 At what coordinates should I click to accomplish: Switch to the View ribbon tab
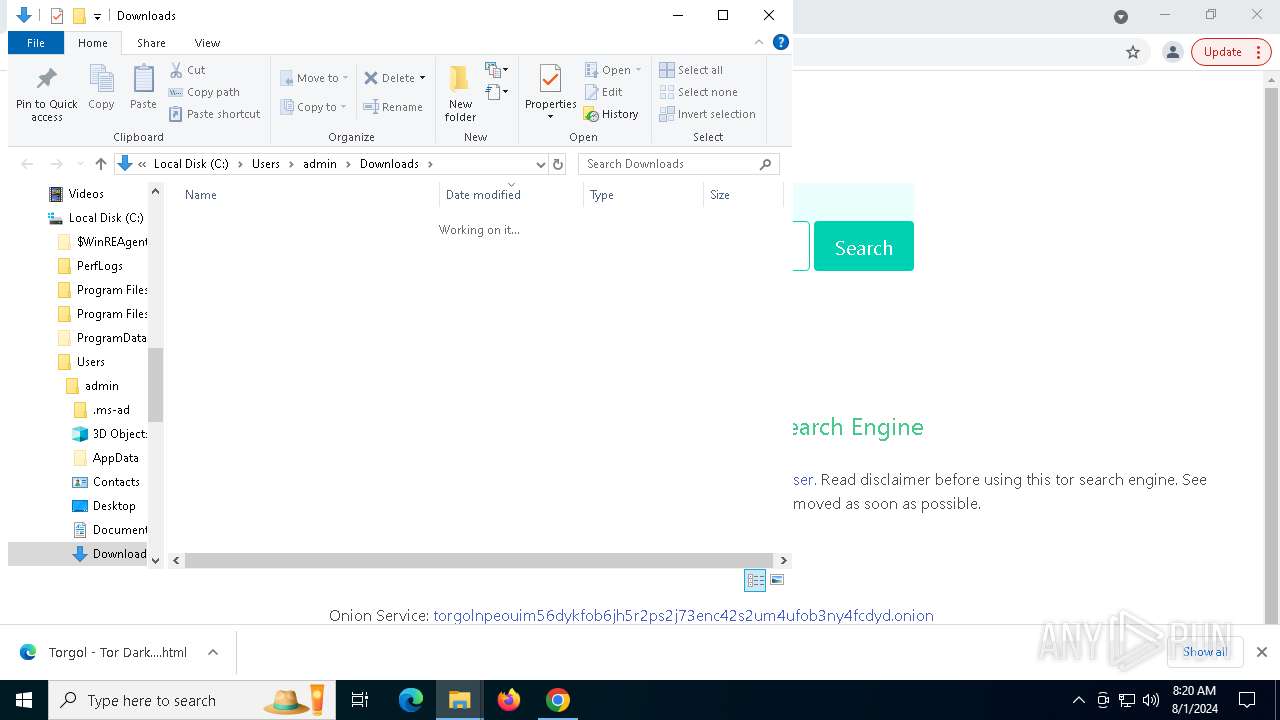click(x=207, y=43)
